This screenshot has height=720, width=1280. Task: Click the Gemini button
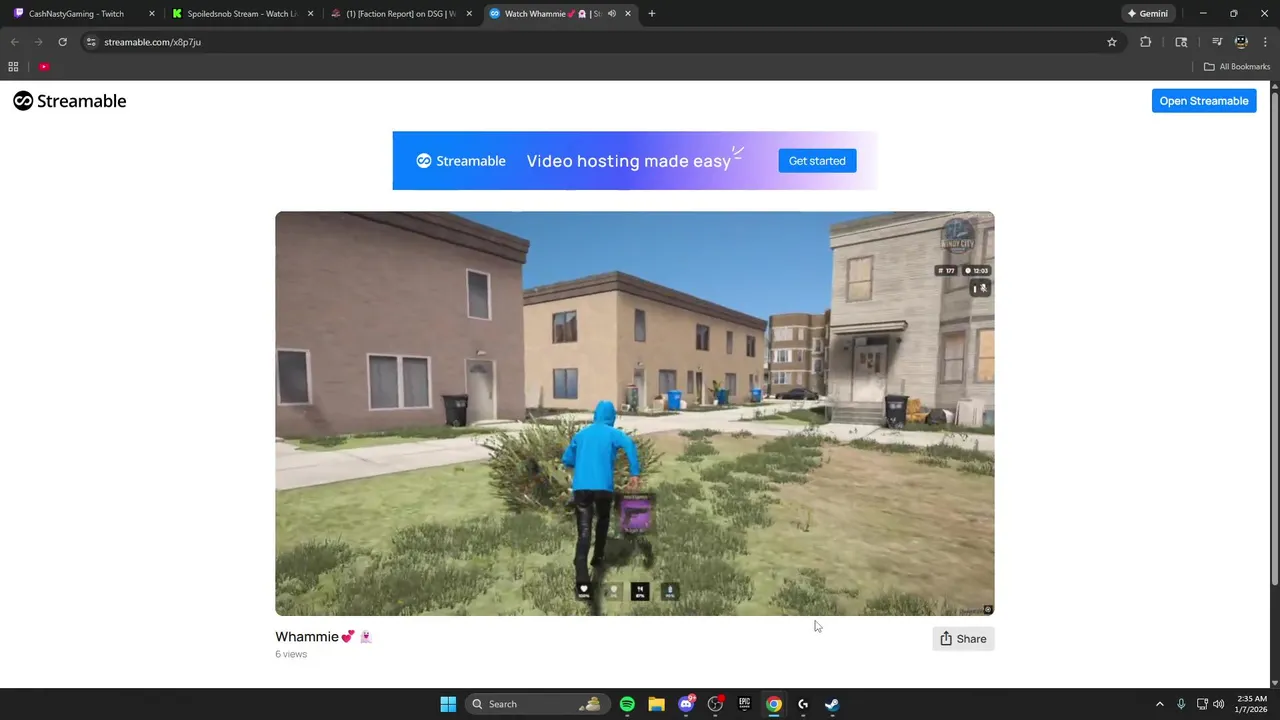pos(1147,14)
